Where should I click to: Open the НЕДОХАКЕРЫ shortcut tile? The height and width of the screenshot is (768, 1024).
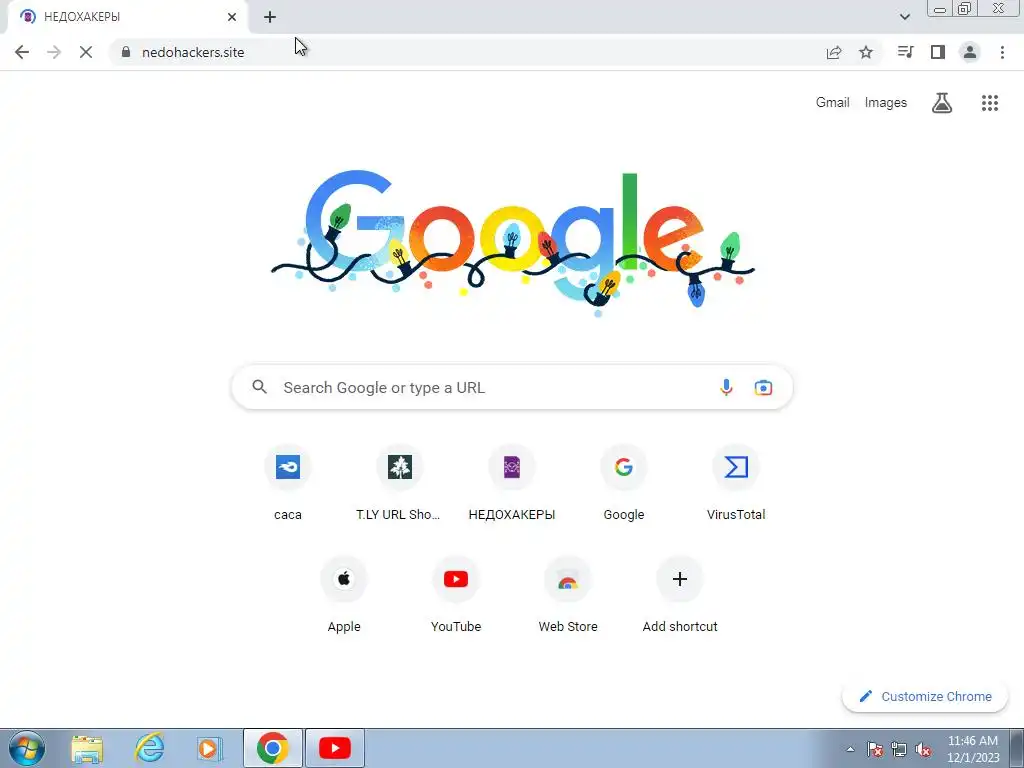pyautogui.click(x=512, y=485)
